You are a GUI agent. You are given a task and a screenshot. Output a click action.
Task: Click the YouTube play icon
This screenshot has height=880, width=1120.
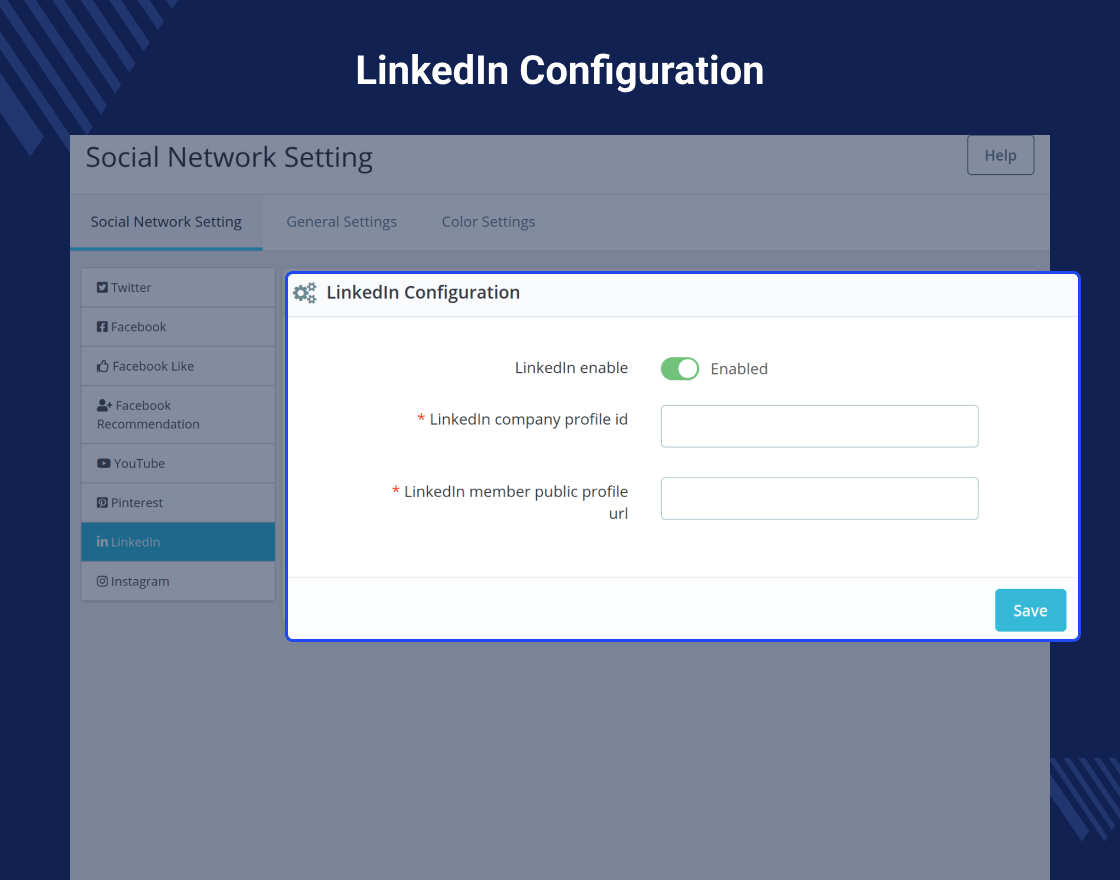104,463
